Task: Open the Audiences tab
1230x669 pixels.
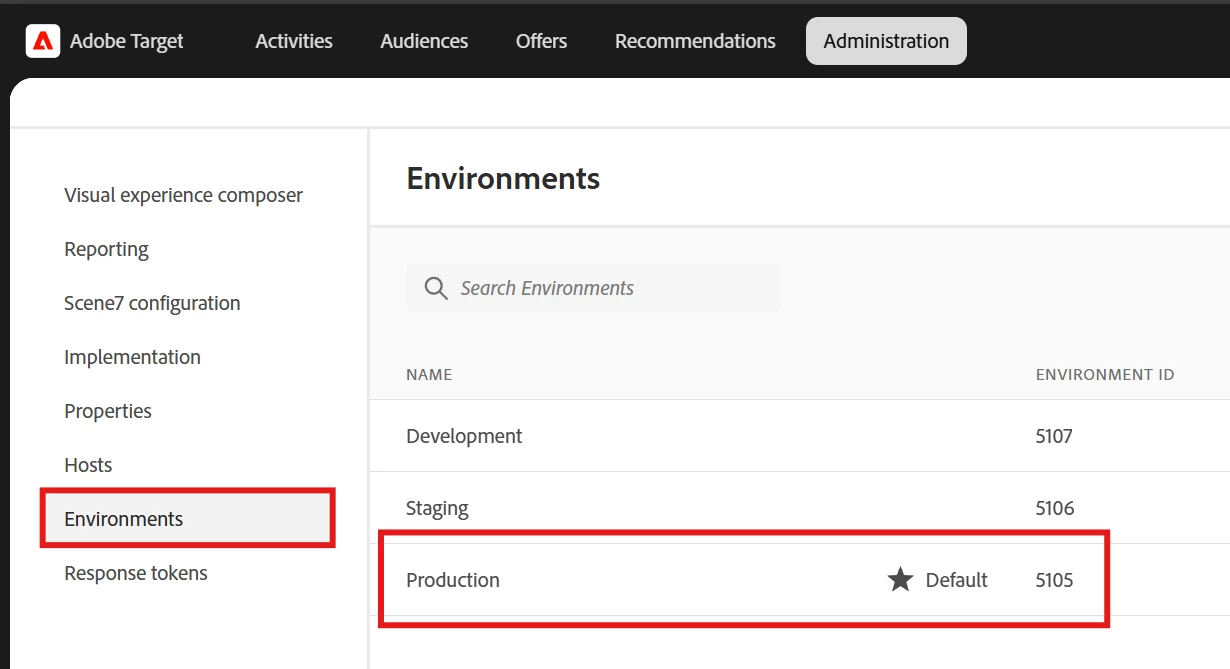Action: 424,41
